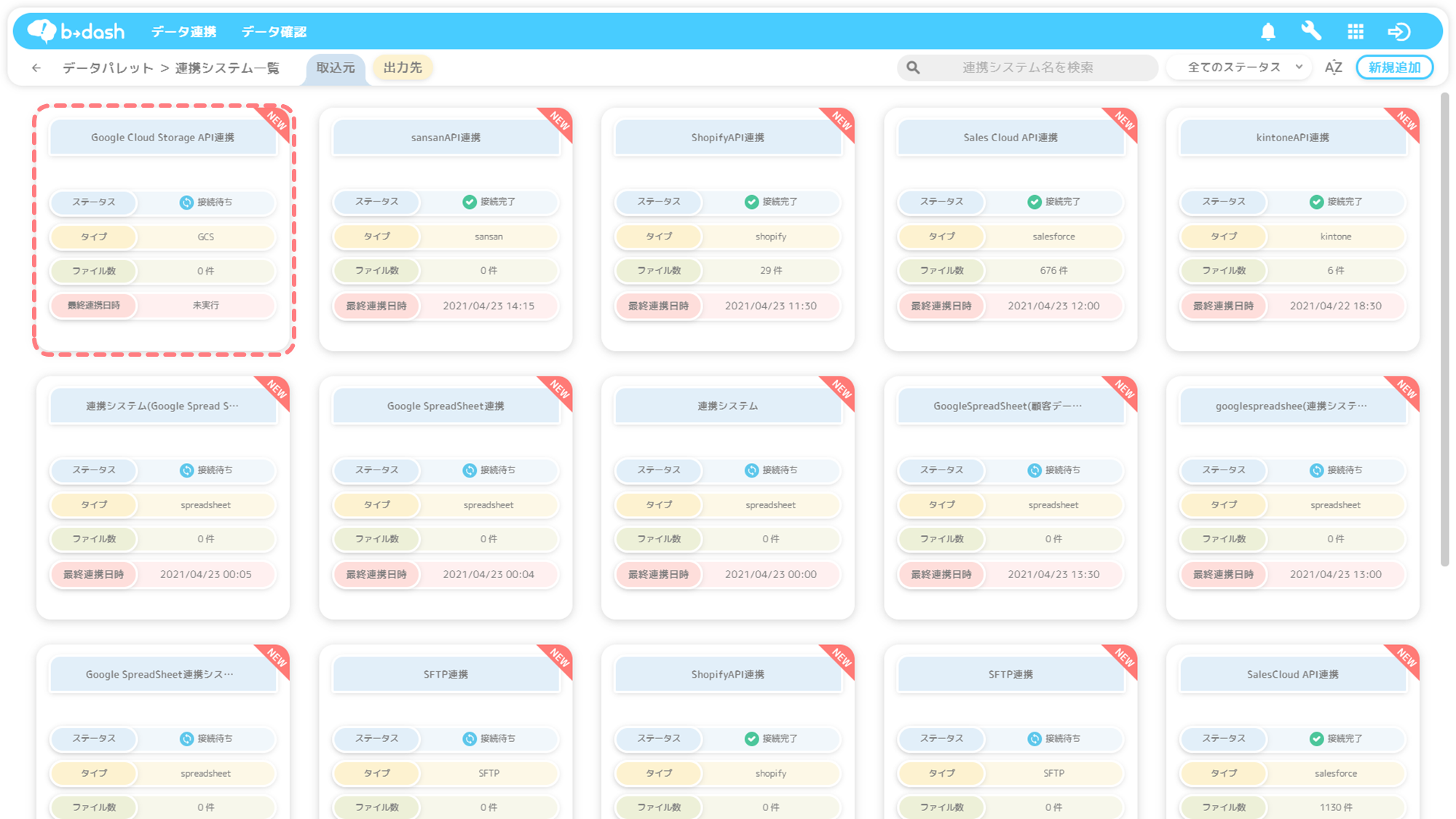Open the googlespreadshee(連携システ… card title
This screenshot has width=1456, height=819.
click(x=1293, y=406)
